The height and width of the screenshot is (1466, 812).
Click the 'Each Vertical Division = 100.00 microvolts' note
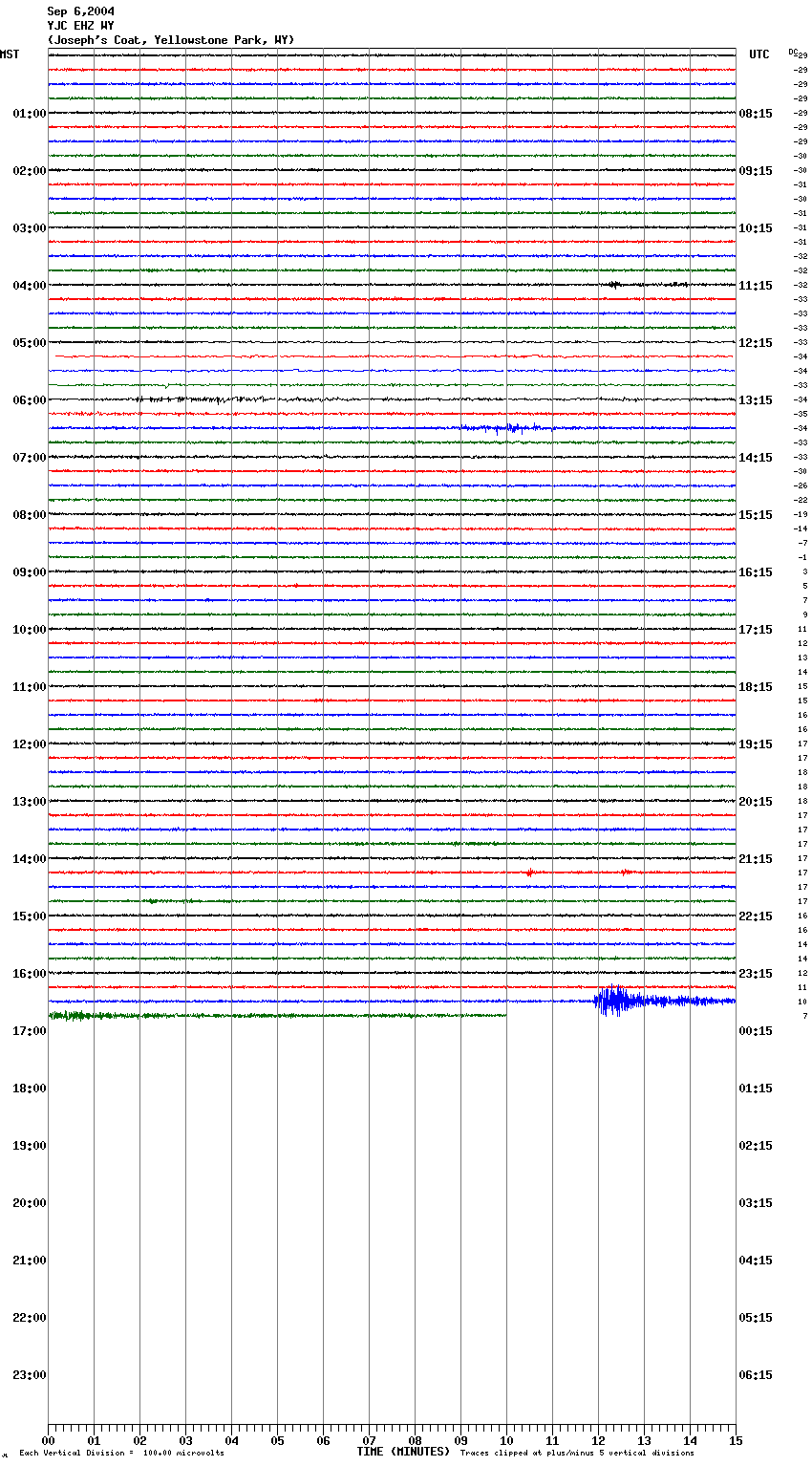[121, 1454]
